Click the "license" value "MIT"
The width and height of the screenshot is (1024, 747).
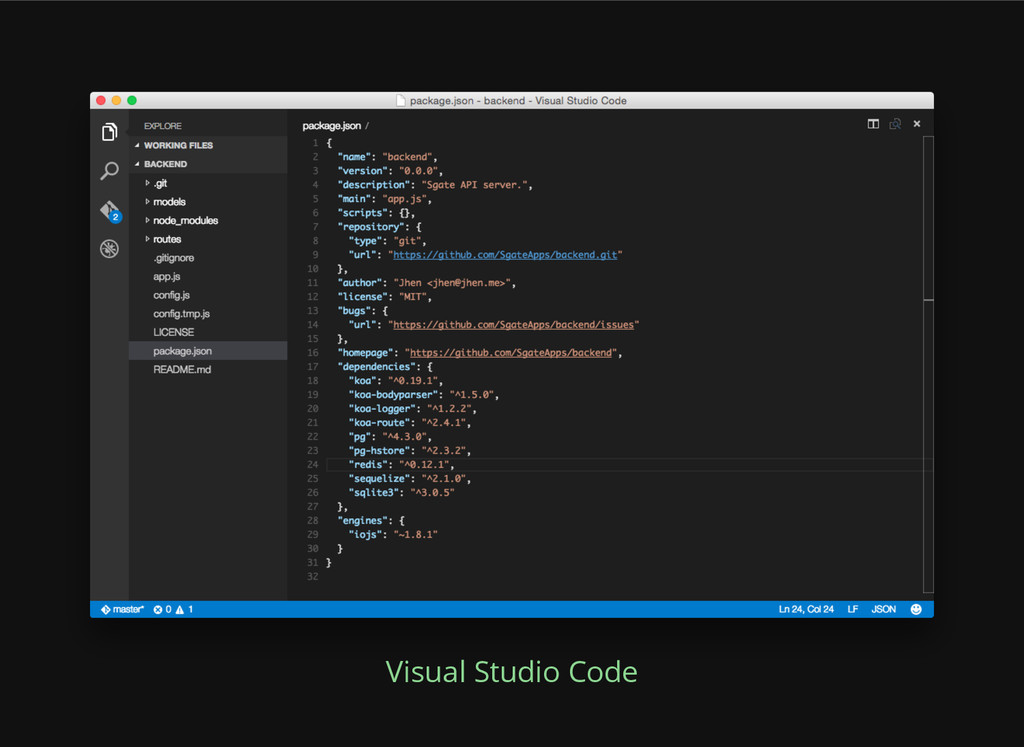[x=413, y=297]
